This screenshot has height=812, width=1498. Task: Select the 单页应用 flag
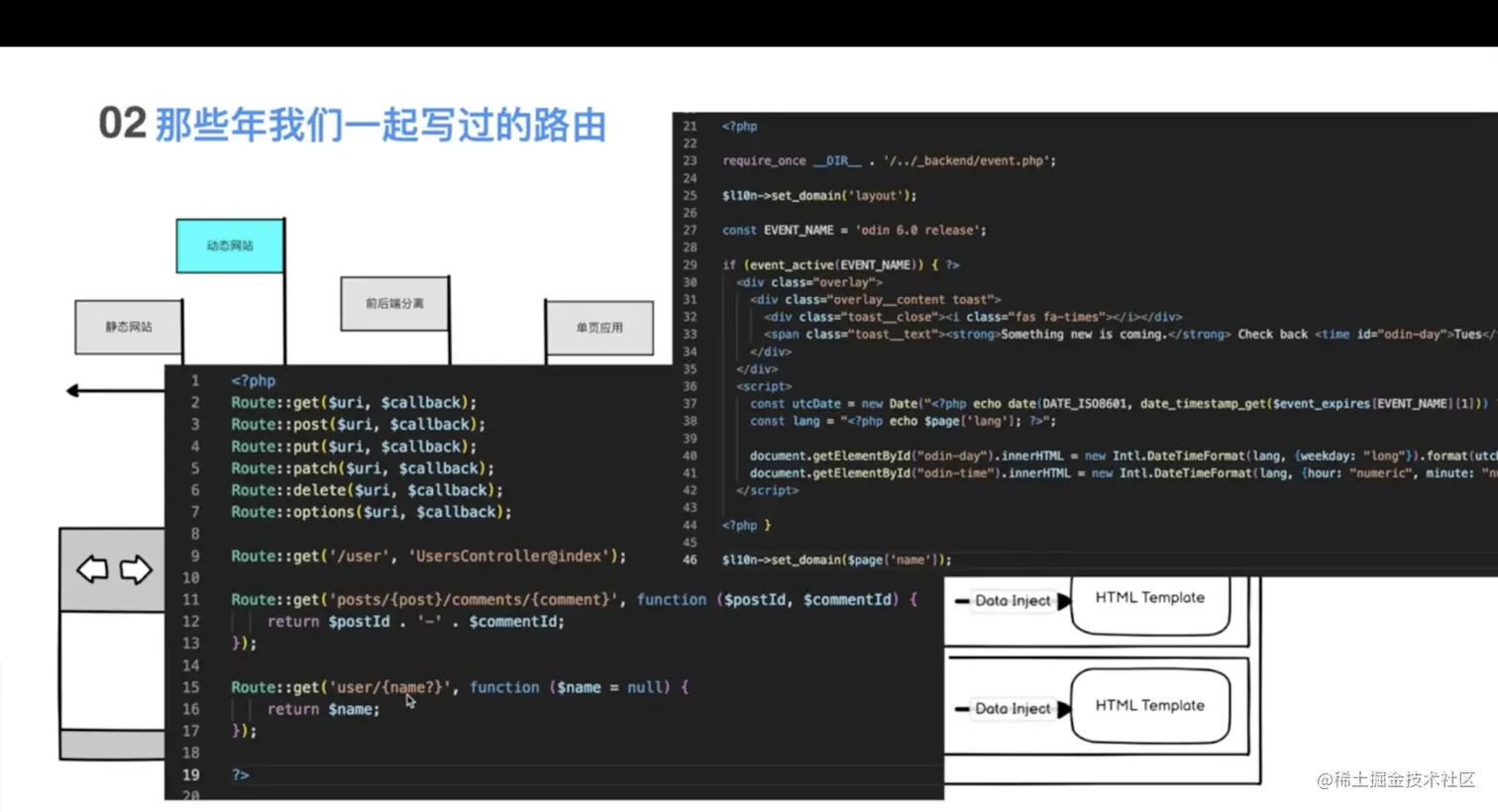599,328
